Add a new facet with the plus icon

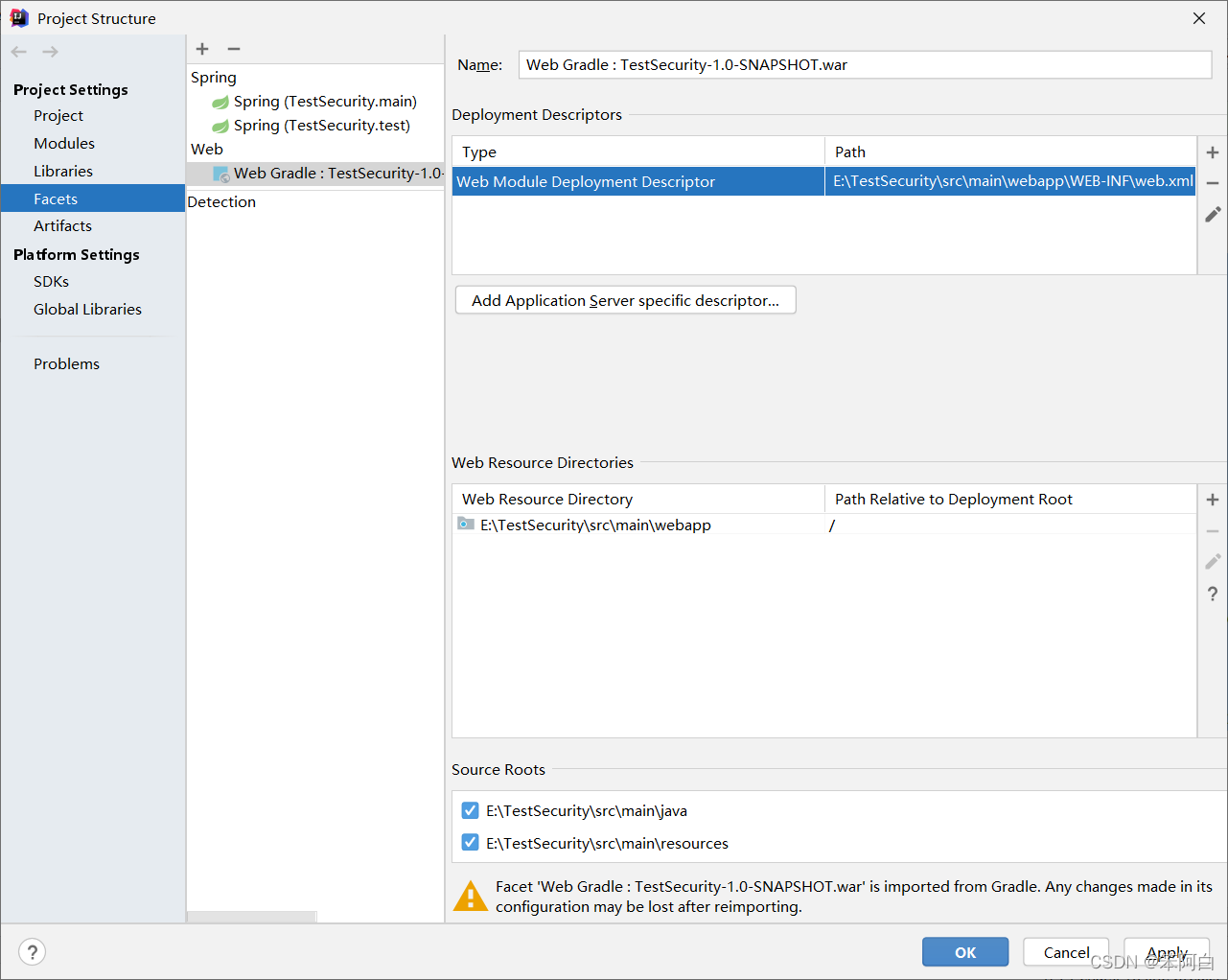[202, 49]
